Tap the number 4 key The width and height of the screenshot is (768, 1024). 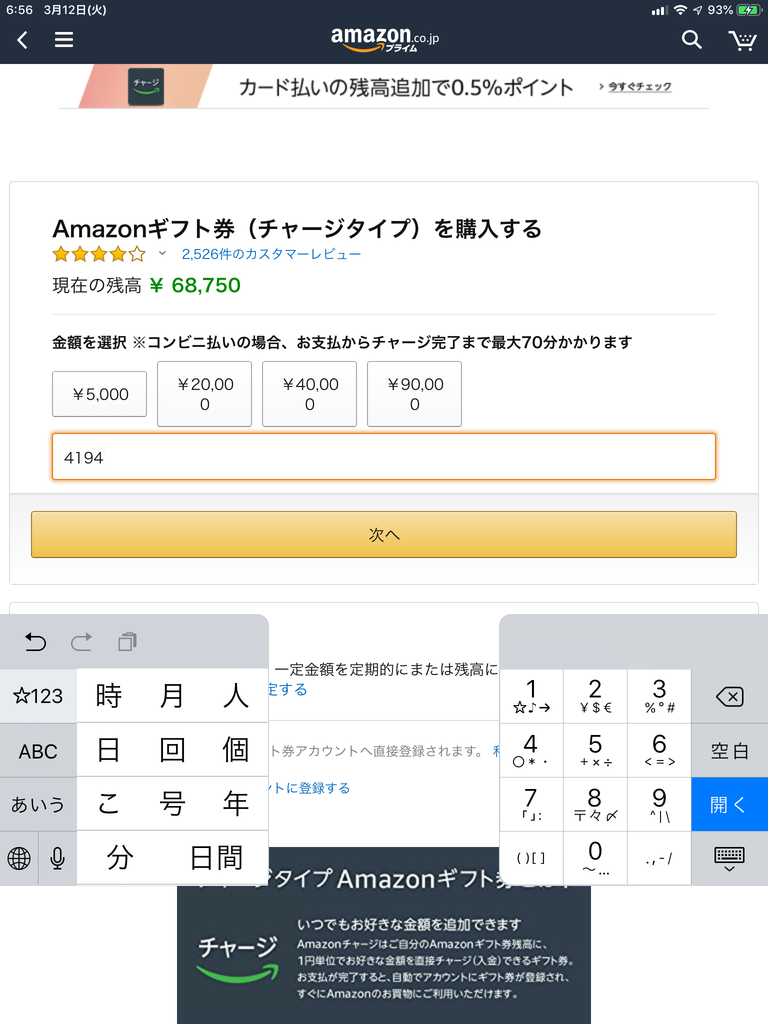tap(531, 750)
